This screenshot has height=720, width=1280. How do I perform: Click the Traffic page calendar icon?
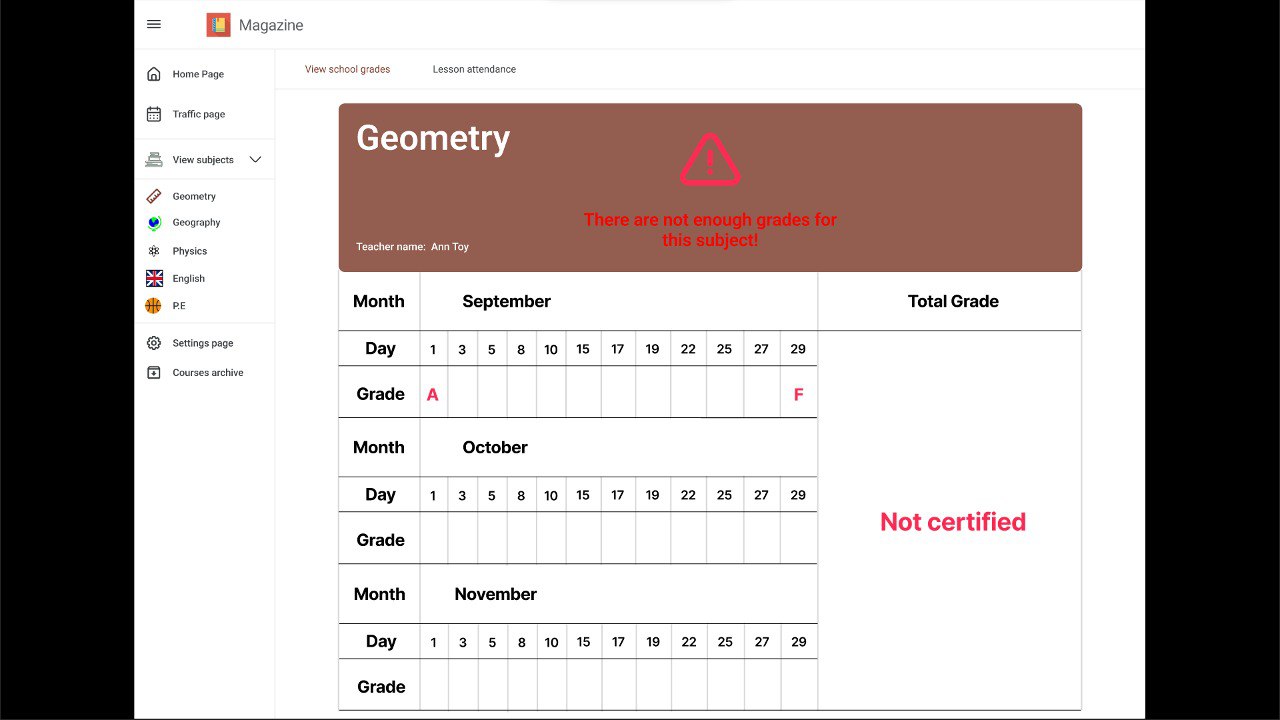154,114
